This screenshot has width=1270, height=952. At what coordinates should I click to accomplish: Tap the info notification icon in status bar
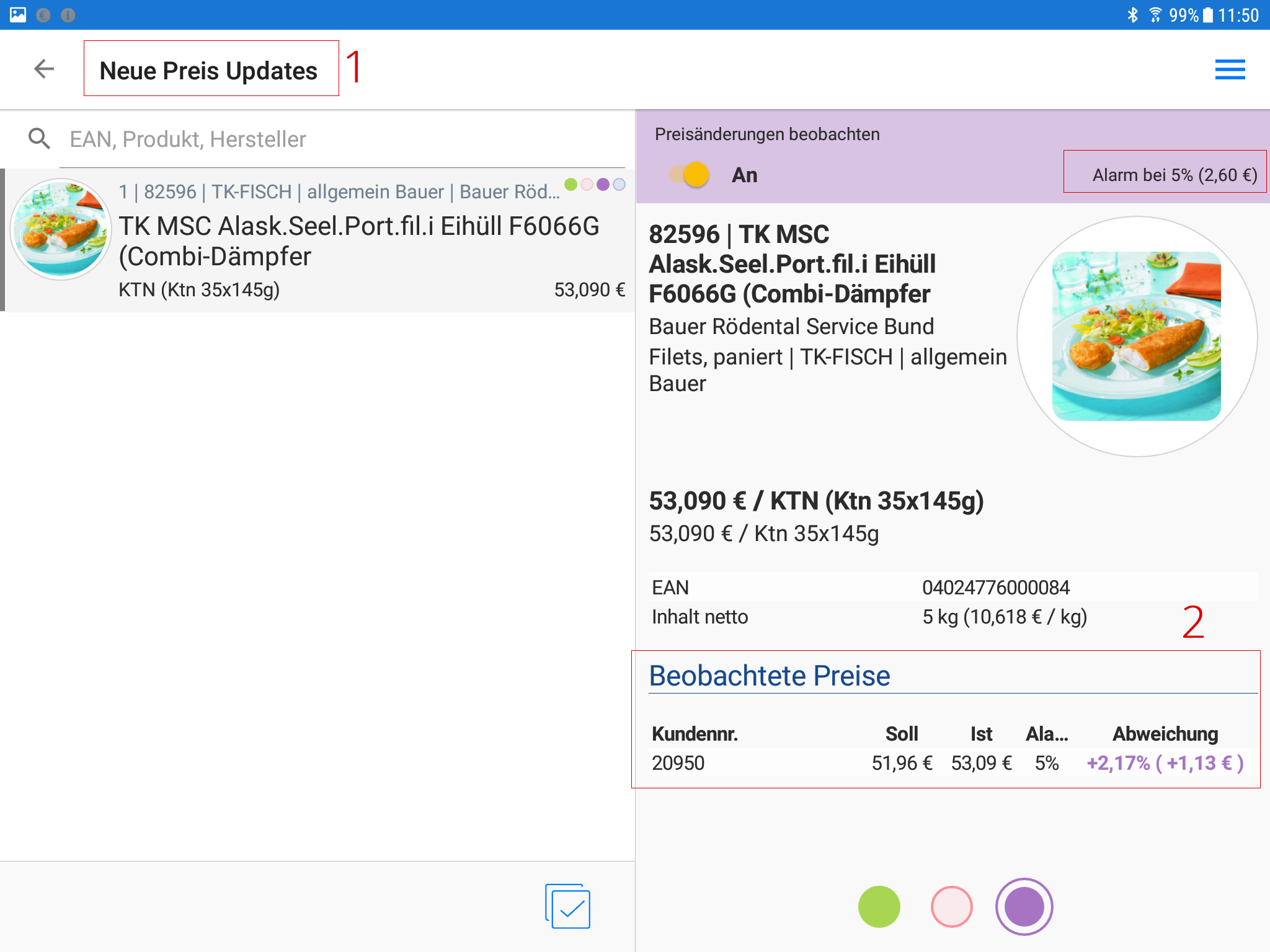[68, 15]
